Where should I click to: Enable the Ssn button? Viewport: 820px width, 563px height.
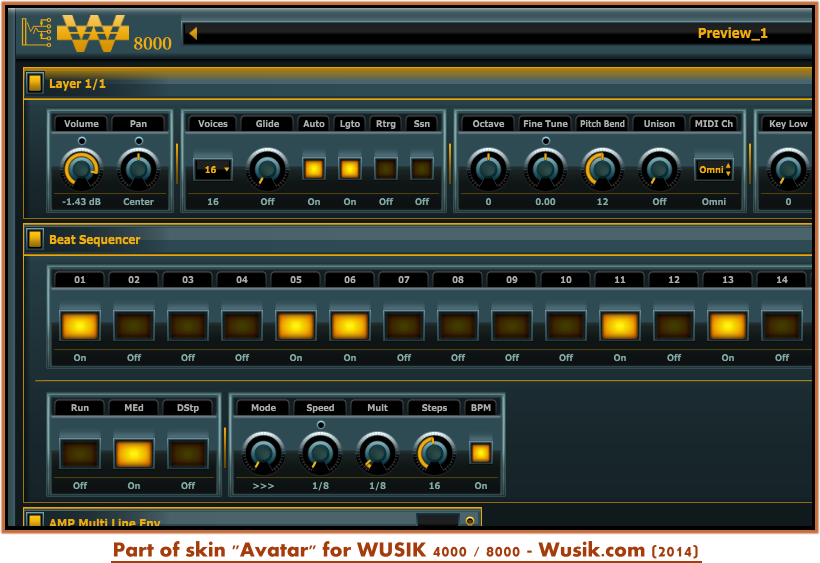pos(422,169)
